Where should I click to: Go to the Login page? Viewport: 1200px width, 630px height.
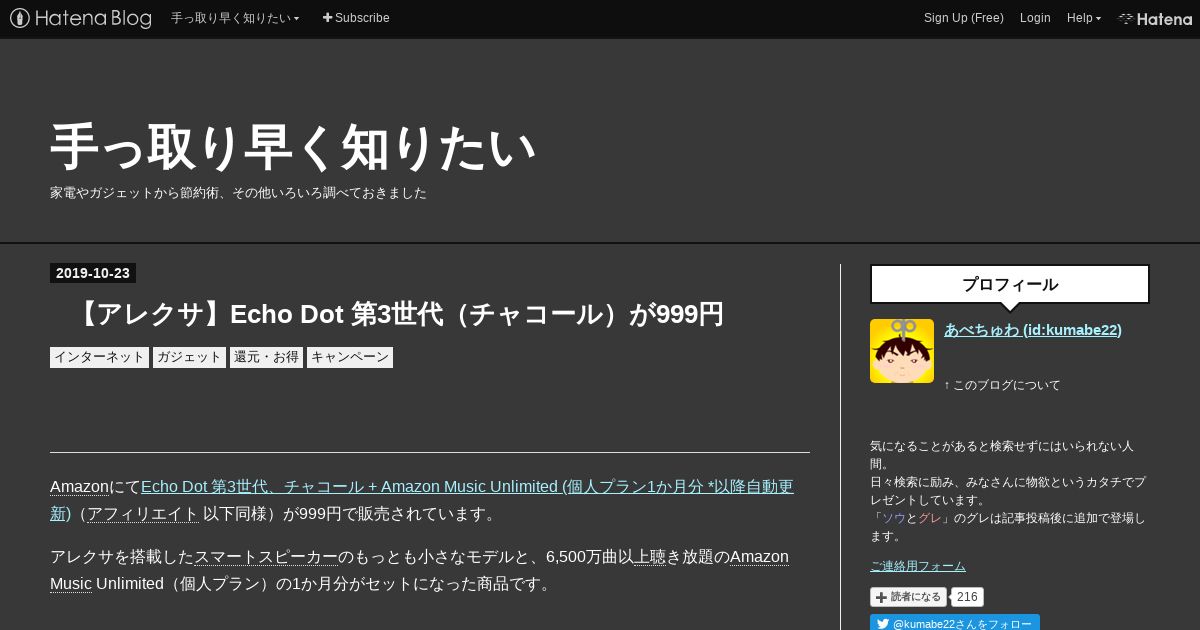1035,18
